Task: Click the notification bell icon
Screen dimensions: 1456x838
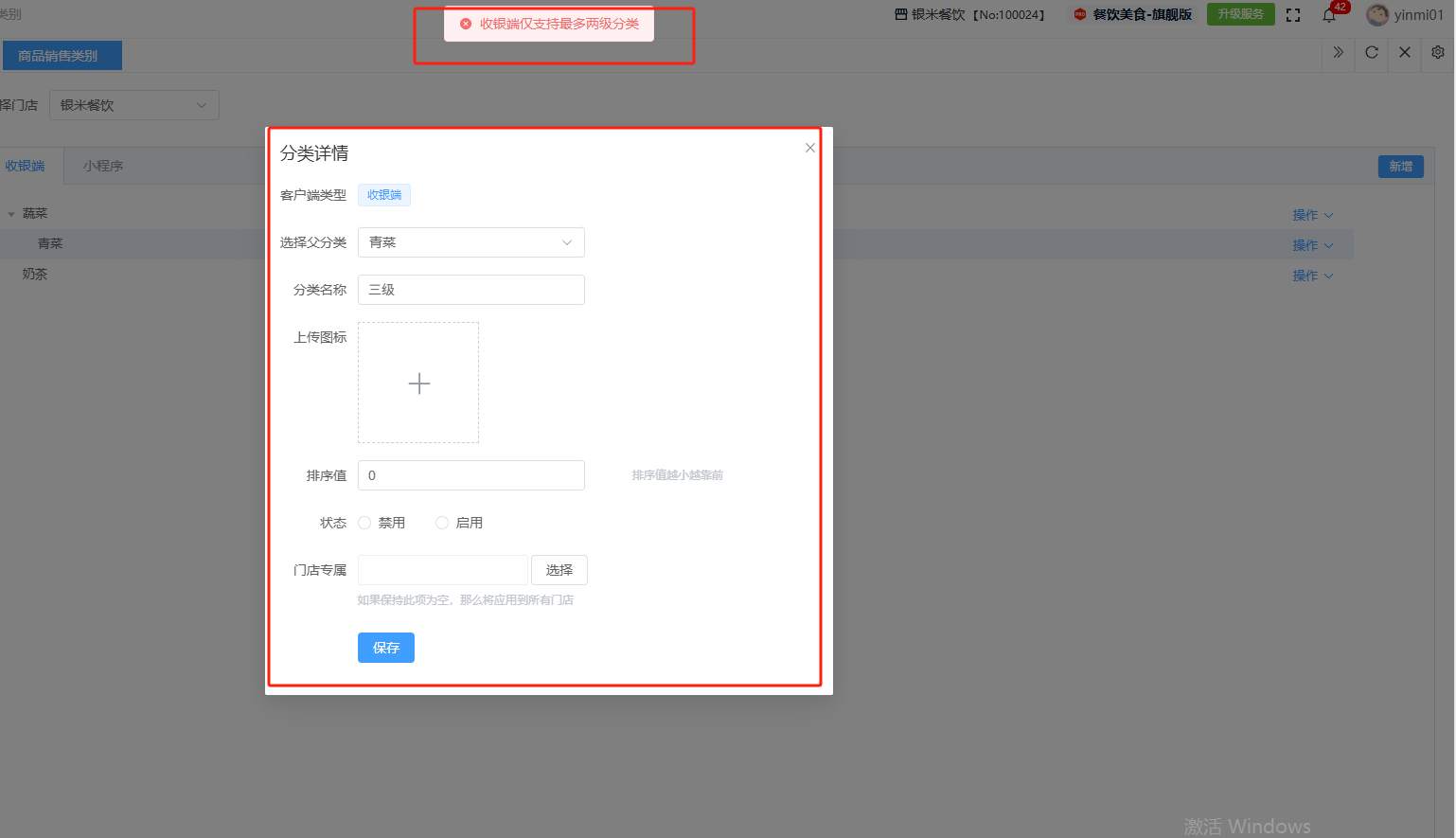Action: pyautogui.click(x=1329, y=15)
